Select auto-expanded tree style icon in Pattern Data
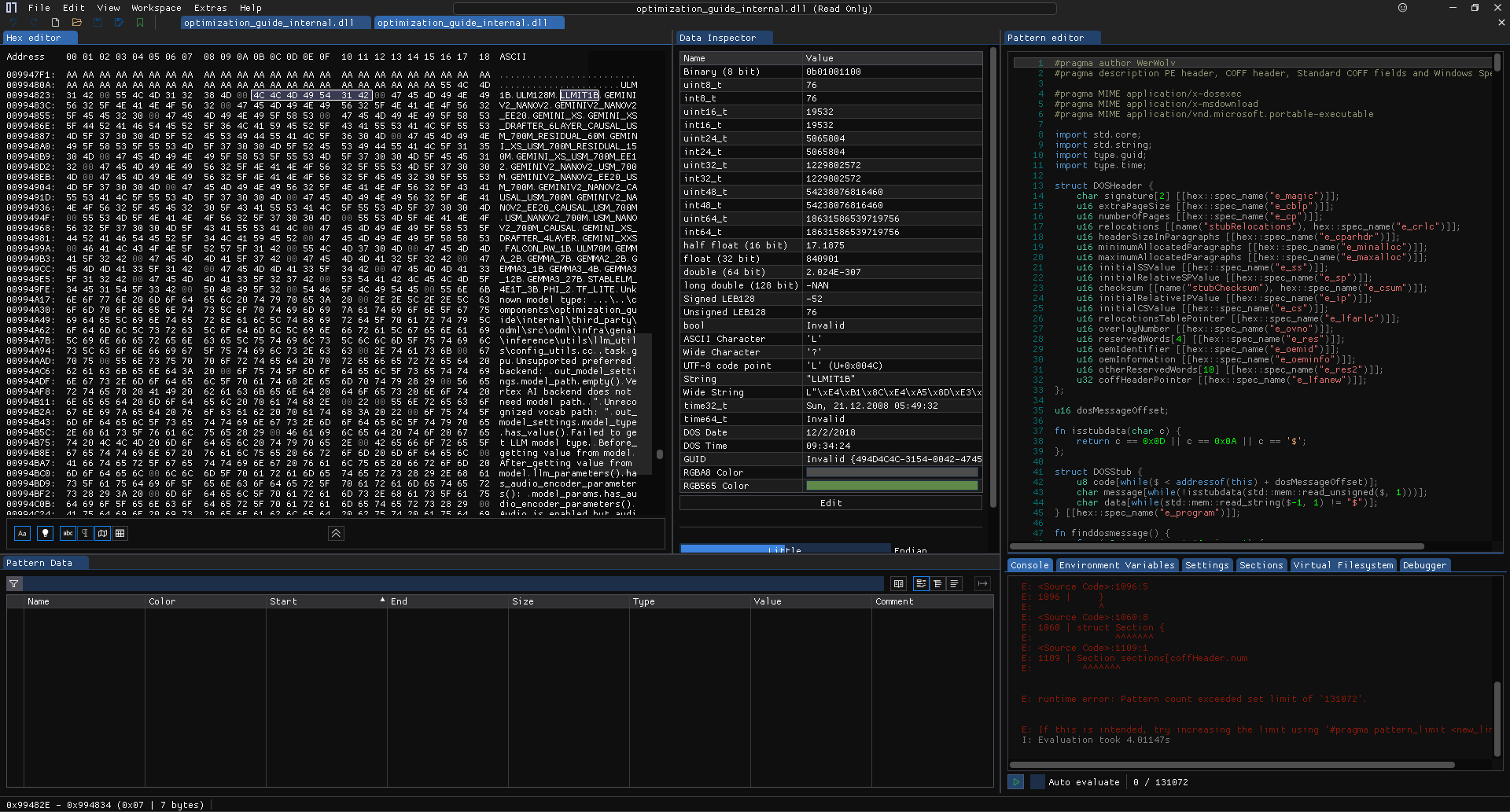The height and width of the screenshot is (812, 1510). coord(937,584)
